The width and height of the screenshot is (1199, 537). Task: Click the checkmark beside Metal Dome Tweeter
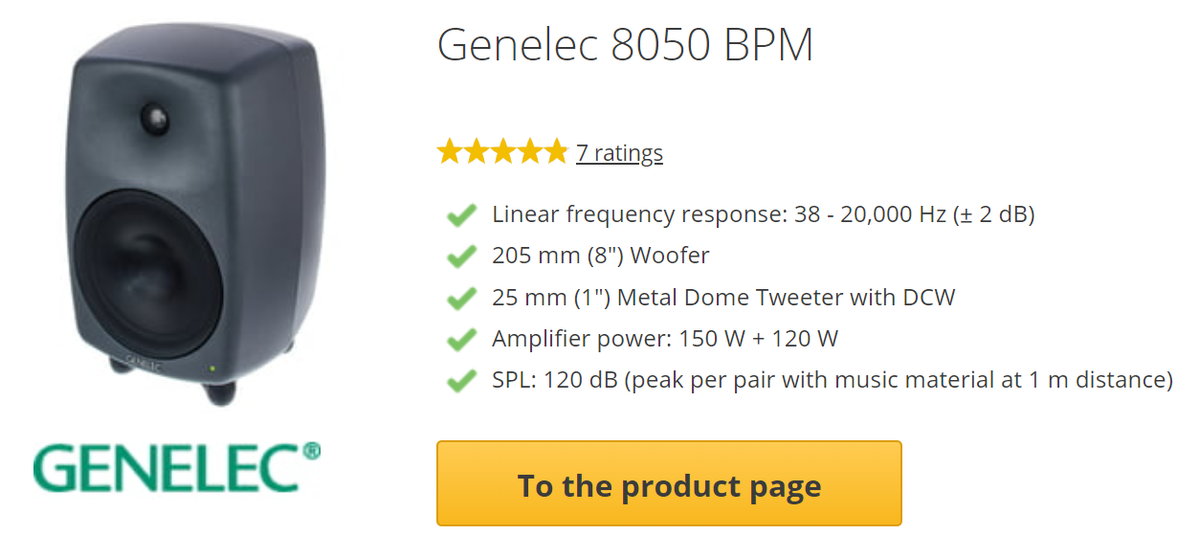tap(460, 298)
